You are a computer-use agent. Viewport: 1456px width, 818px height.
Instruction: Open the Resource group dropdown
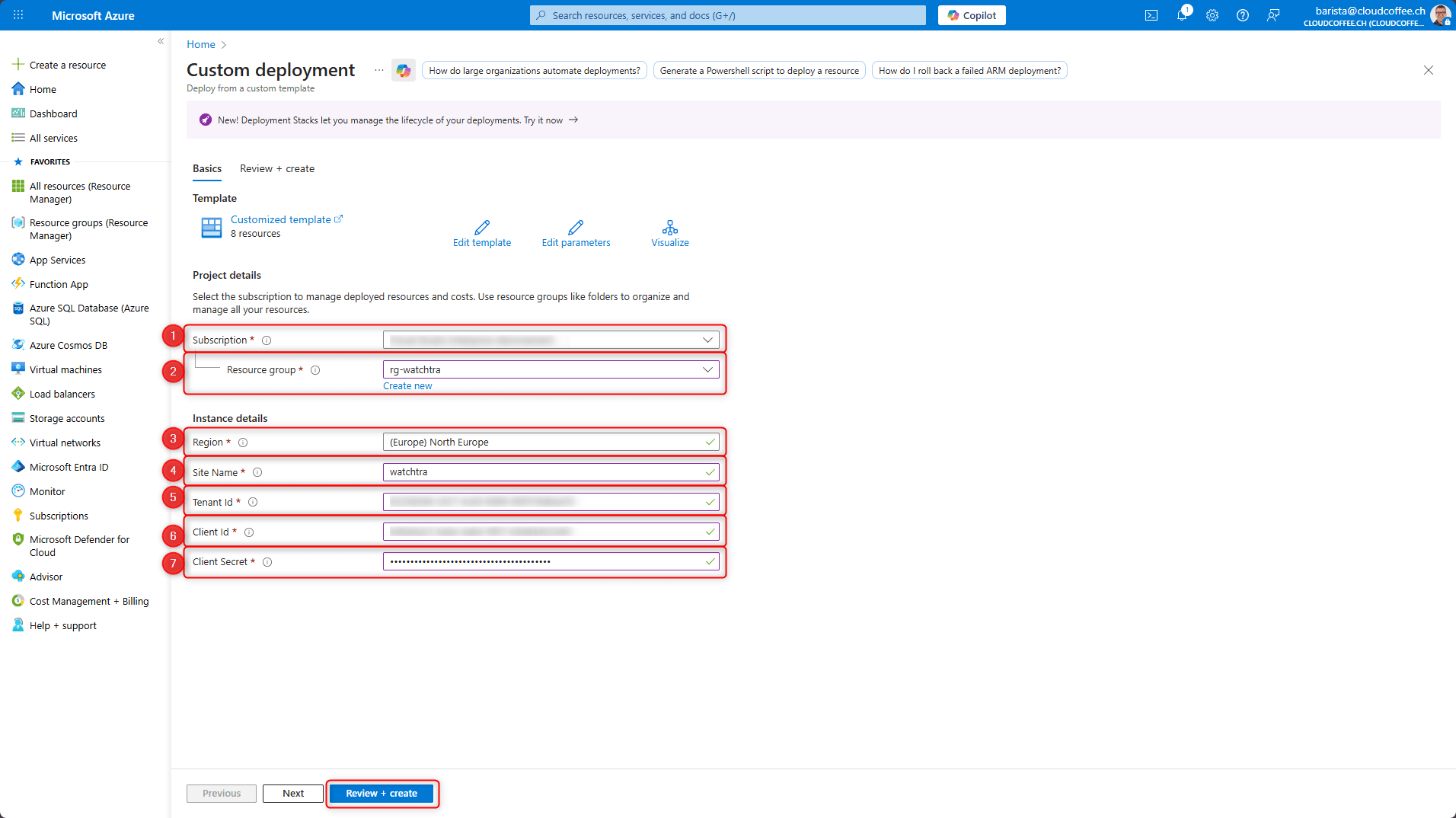707,369
